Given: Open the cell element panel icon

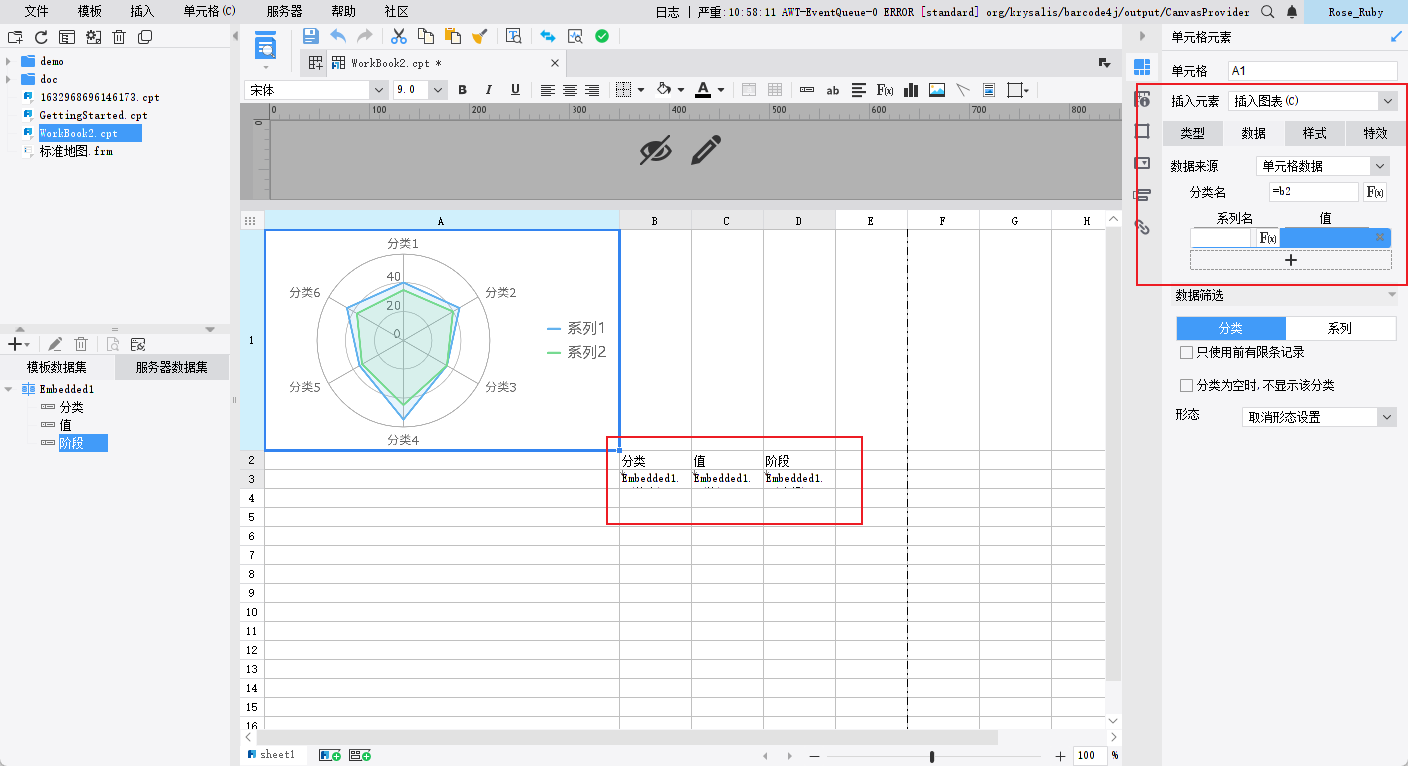Looking at the screenshot, I should click(1142, 68).
